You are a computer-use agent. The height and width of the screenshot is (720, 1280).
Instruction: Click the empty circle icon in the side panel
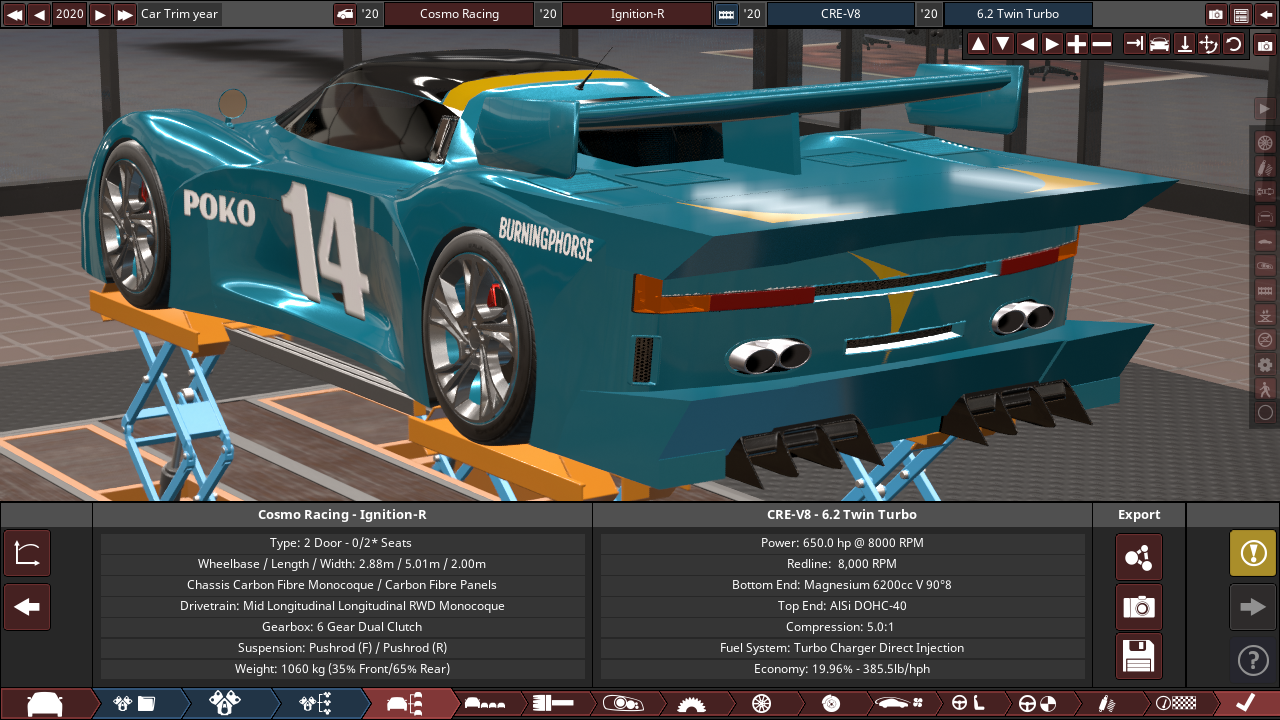tap(1264, 412)
